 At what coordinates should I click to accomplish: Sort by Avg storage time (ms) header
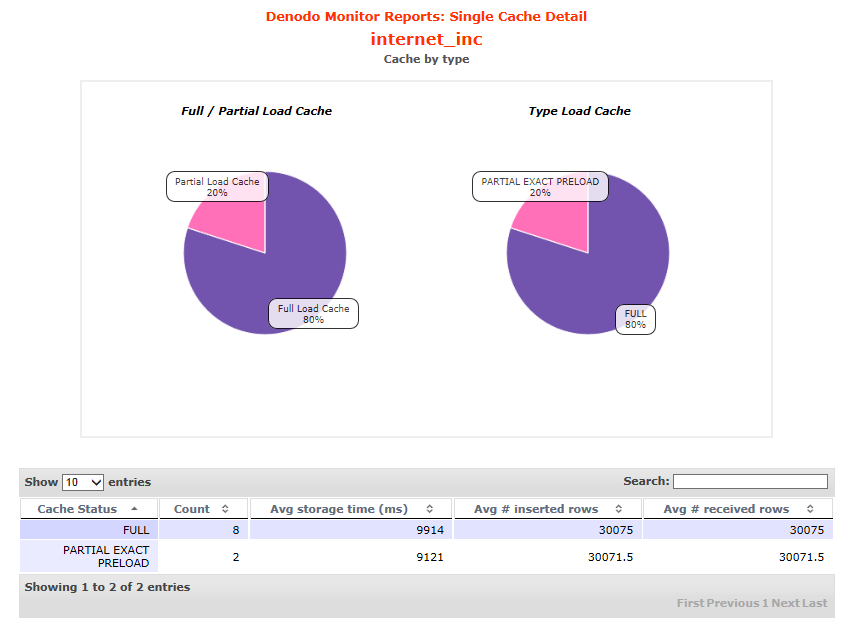coord(351,509)
